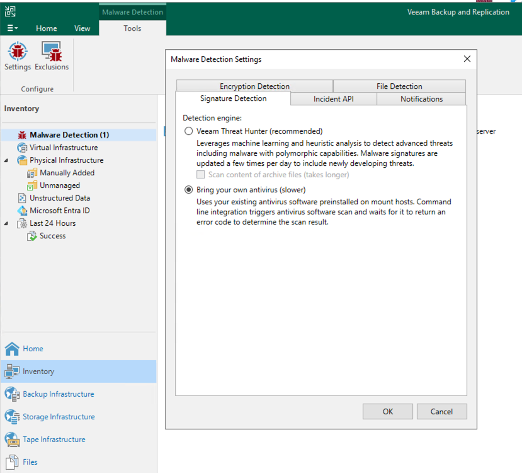Confirm settings with the OK button
522x474 pixels.
click(388, 412)
